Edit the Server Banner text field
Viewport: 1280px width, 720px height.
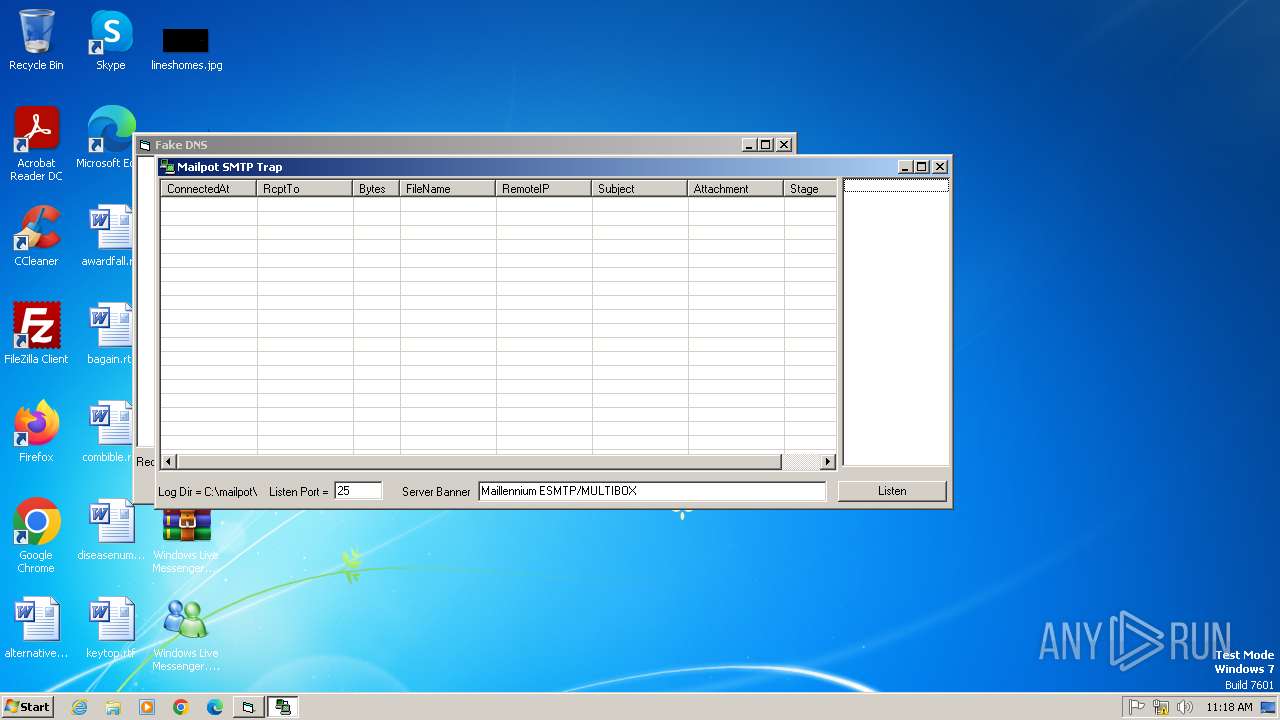click(652, 491)
